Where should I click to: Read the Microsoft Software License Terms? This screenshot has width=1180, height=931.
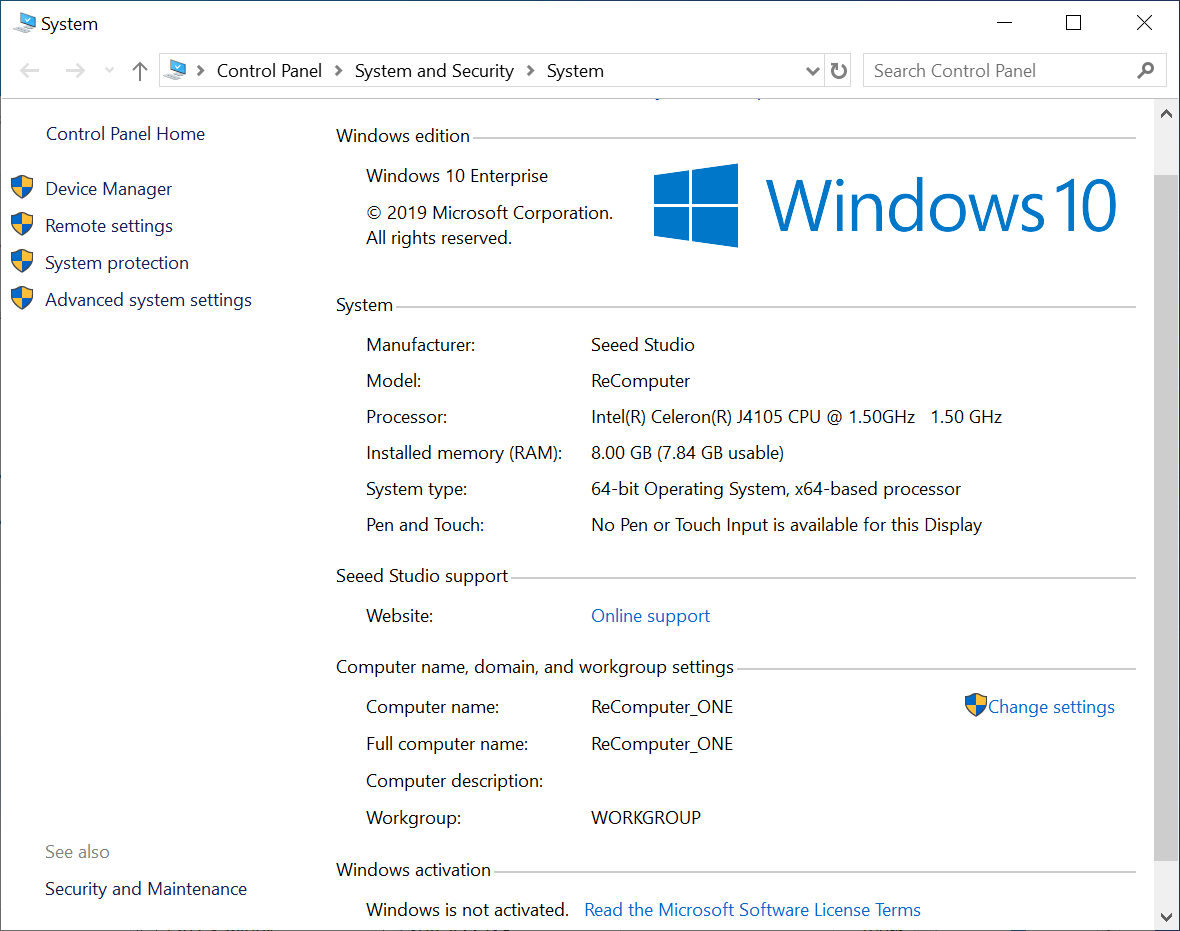(753, 910)
